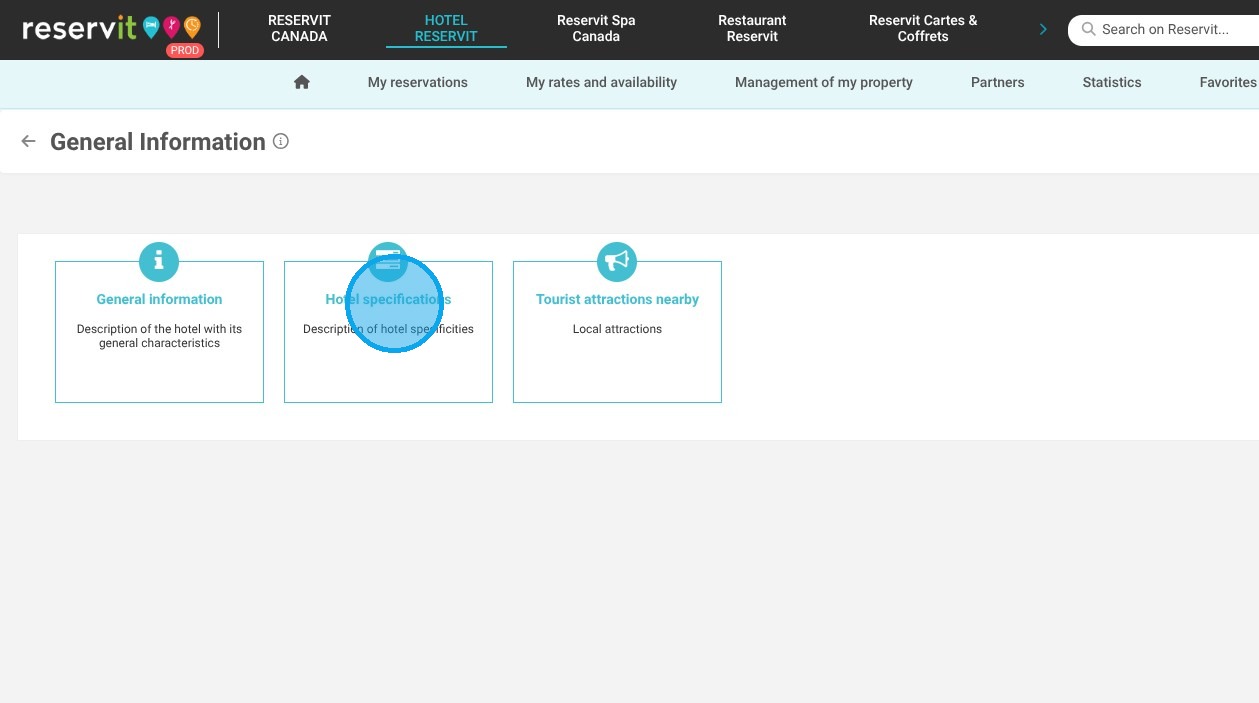Screen dimensions: 1259x703
Task: Open the Partners menu
Action: [x=998, y=82]
